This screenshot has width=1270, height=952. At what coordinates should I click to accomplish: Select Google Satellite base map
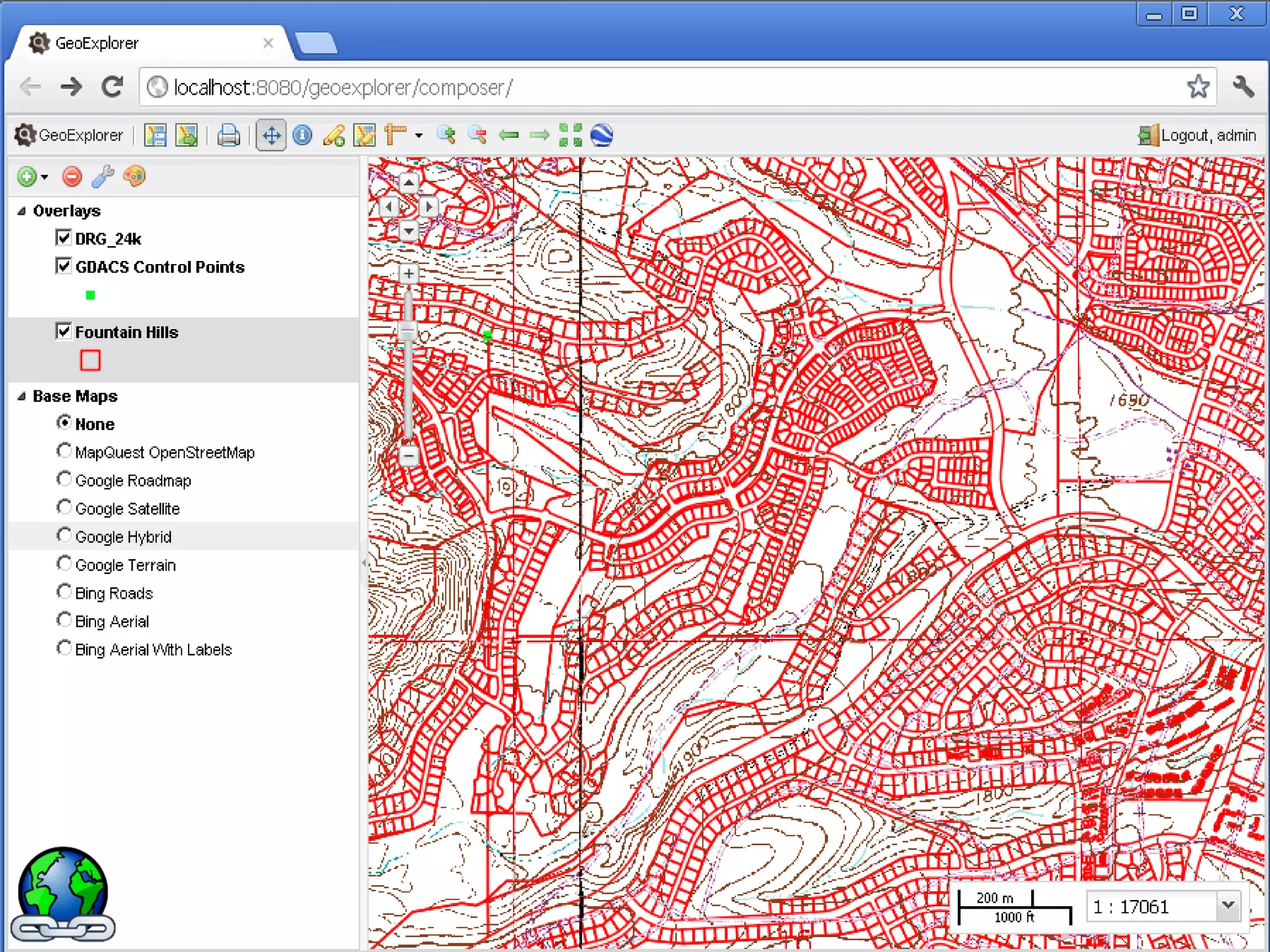coord(64,508)
